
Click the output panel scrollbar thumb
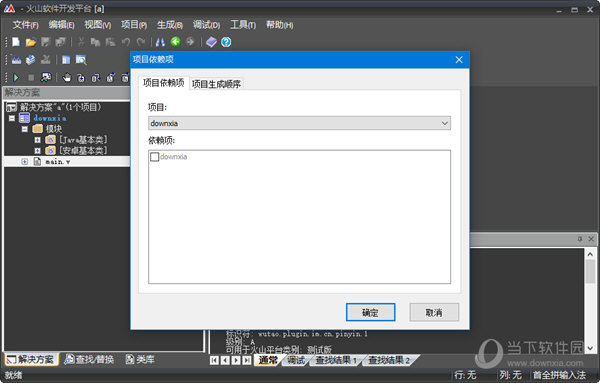[x=590, y=272]
